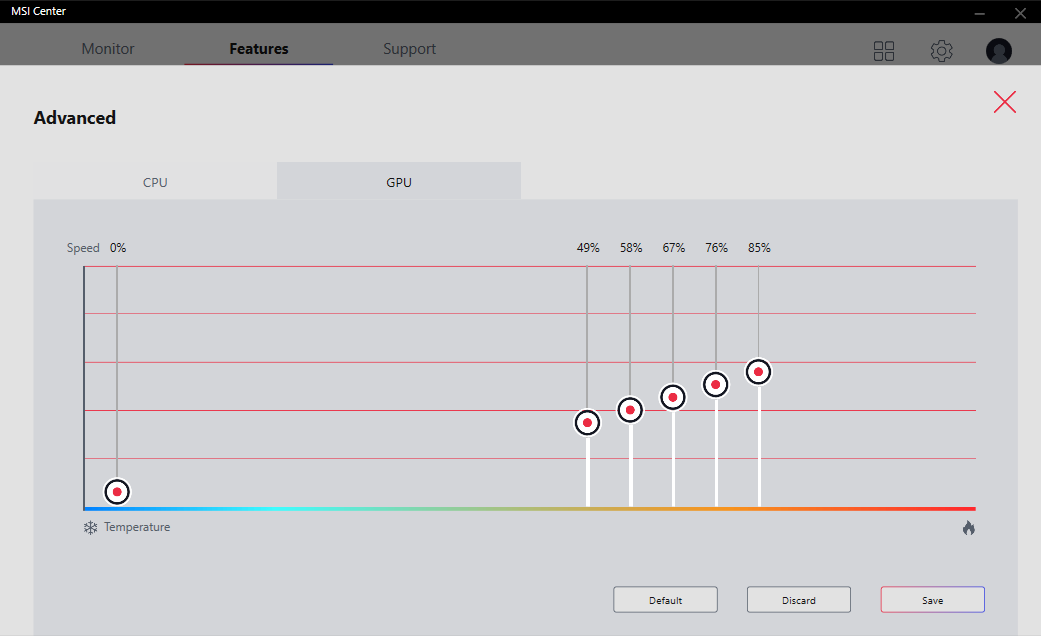Select the 67% fan curve point
Image resolution: width=1041 pixels, height=636 pixels.
673,397
